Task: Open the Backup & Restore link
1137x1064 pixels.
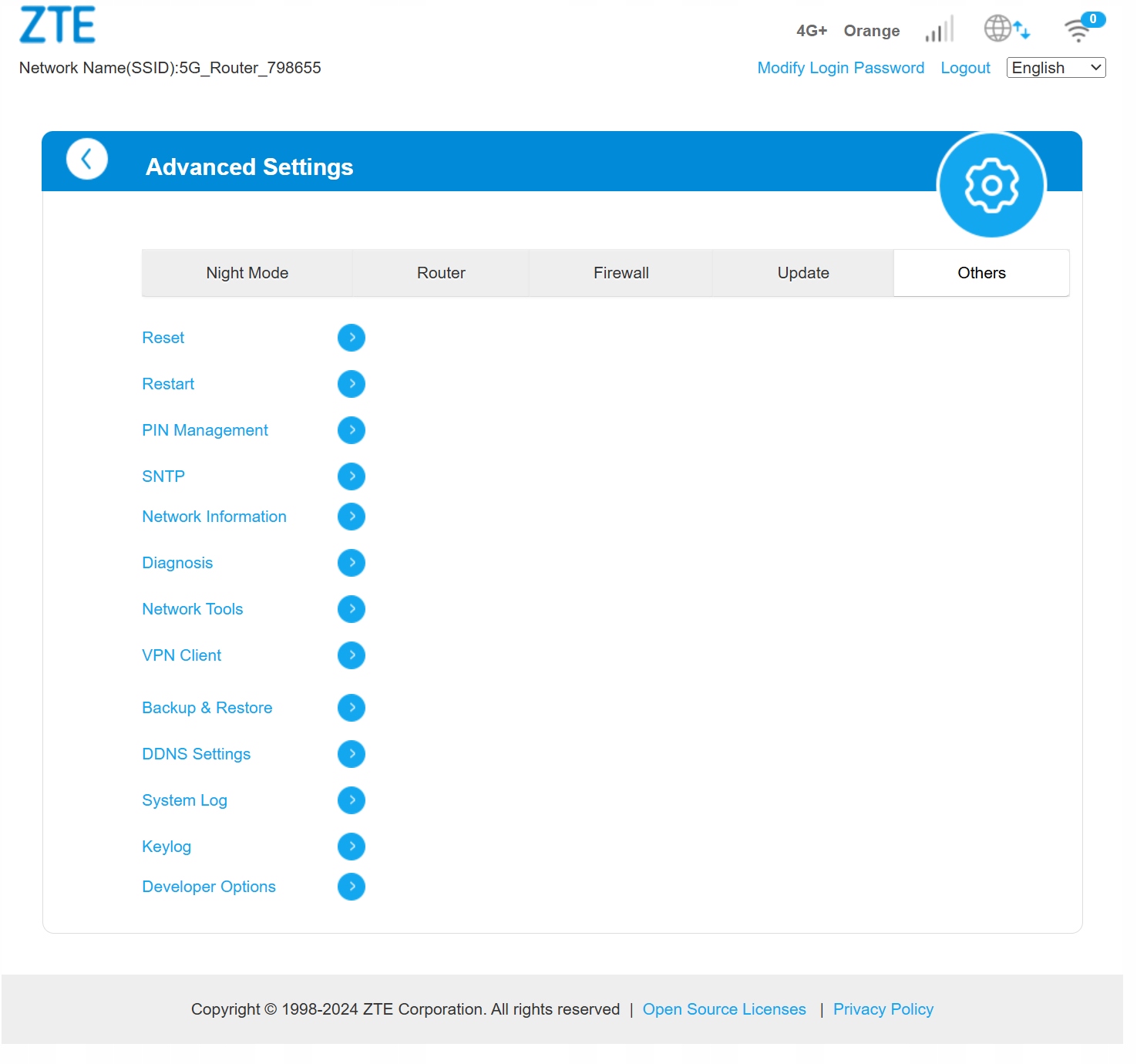Action: pyautogui.click(x=207, y=708)
